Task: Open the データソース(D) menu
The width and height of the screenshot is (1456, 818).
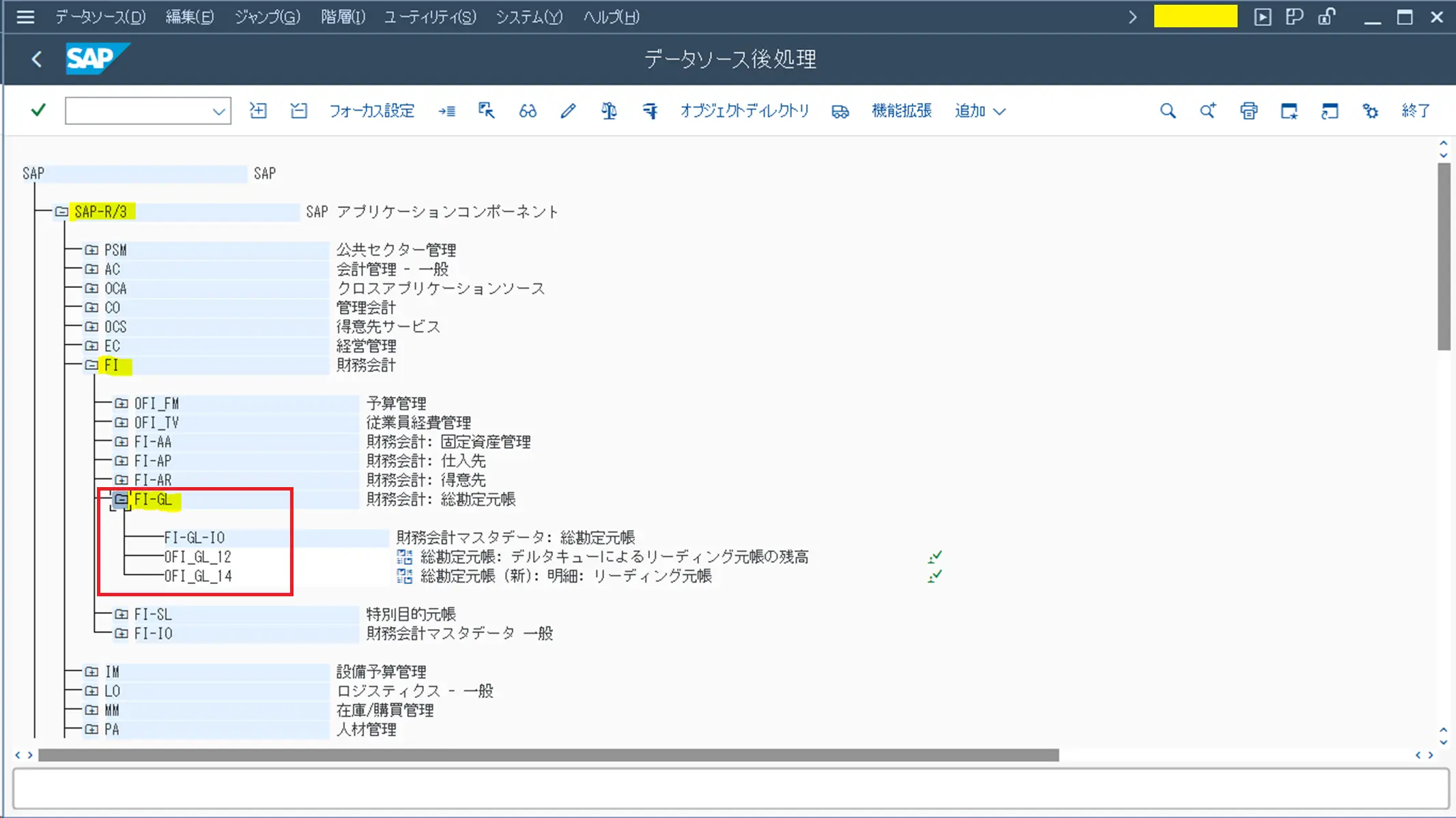Action: (100, 17)
